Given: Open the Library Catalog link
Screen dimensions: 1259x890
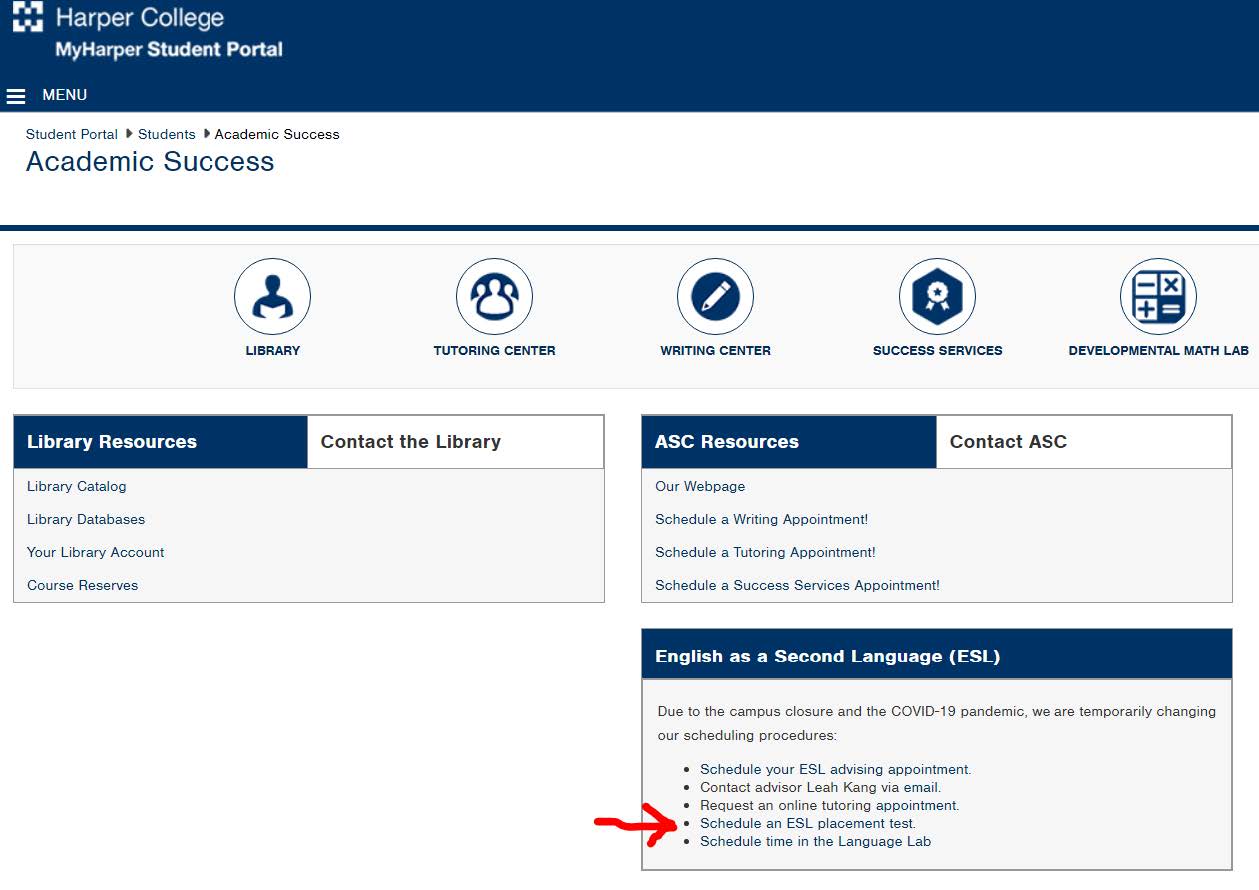Looking at the screenshot, I should (x=77, y=486).
